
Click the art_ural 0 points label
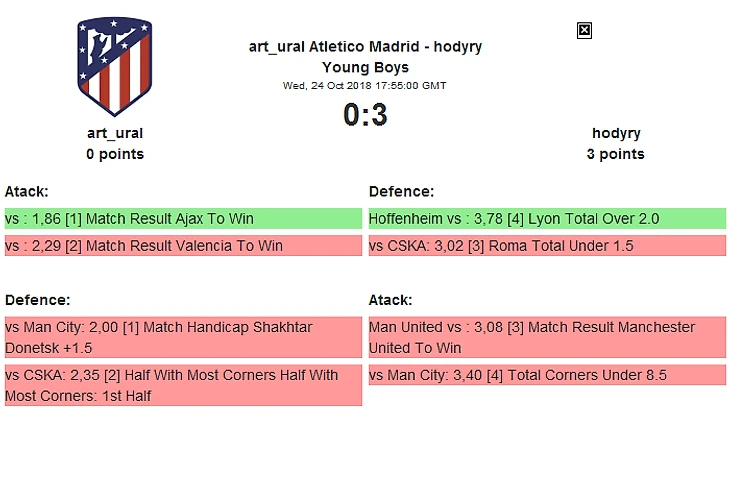pyautogui.click(x=115, y=154)
